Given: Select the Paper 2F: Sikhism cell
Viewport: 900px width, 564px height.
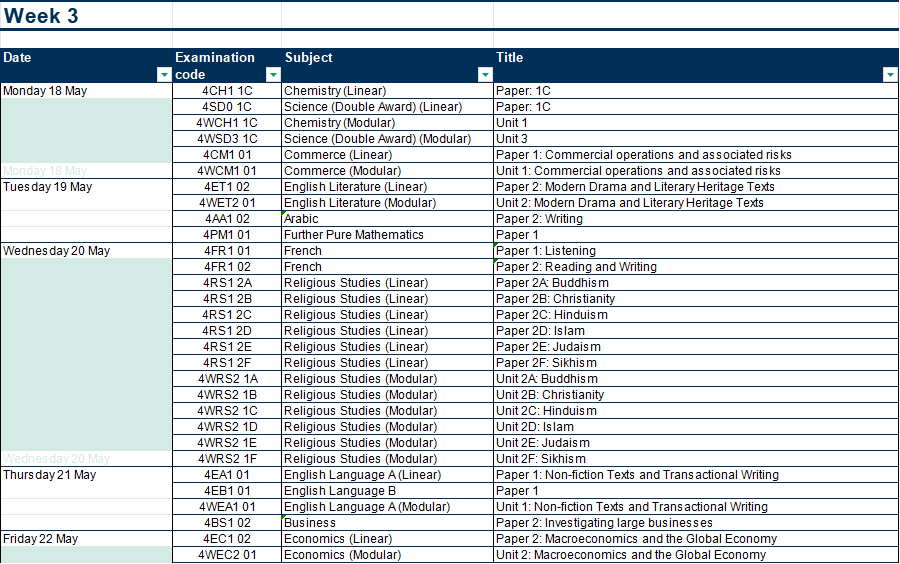Looking at the screenshot, I should [546, 363].
